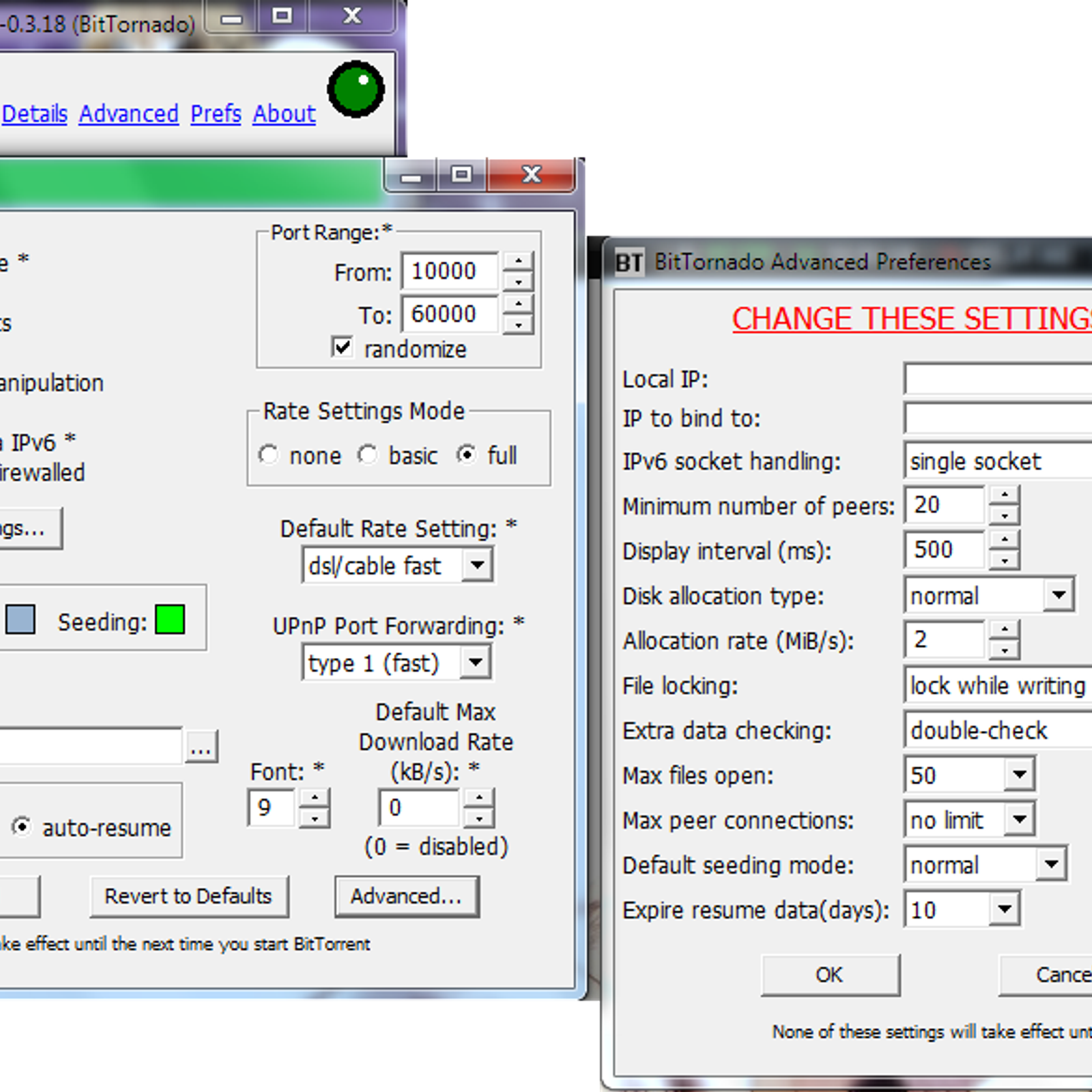The width and height of the screenshot is (1092, 1092).
Task: Open the Prefs link
Action: click(x=216, y=114)
